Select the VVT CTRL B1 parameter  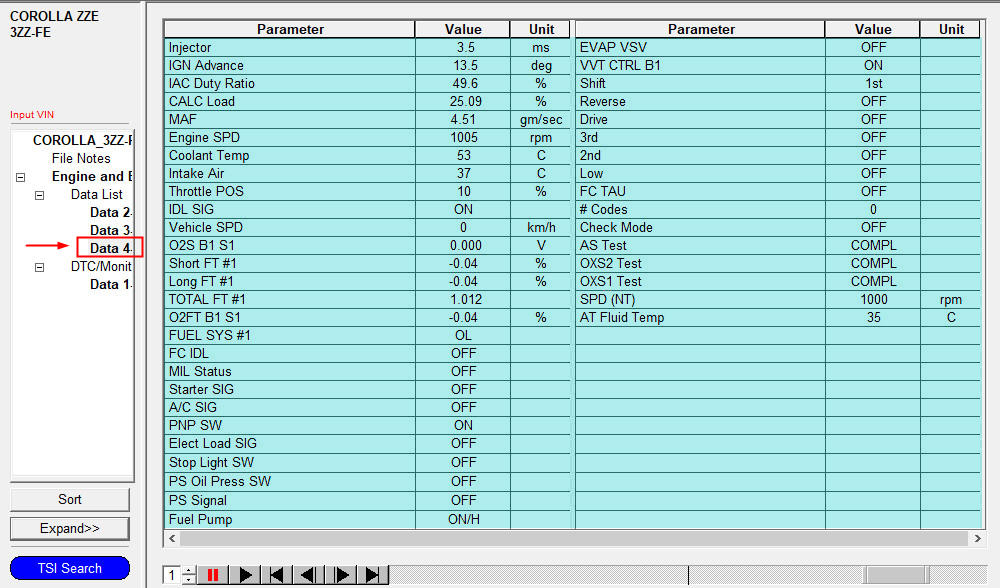click(700, 65)
